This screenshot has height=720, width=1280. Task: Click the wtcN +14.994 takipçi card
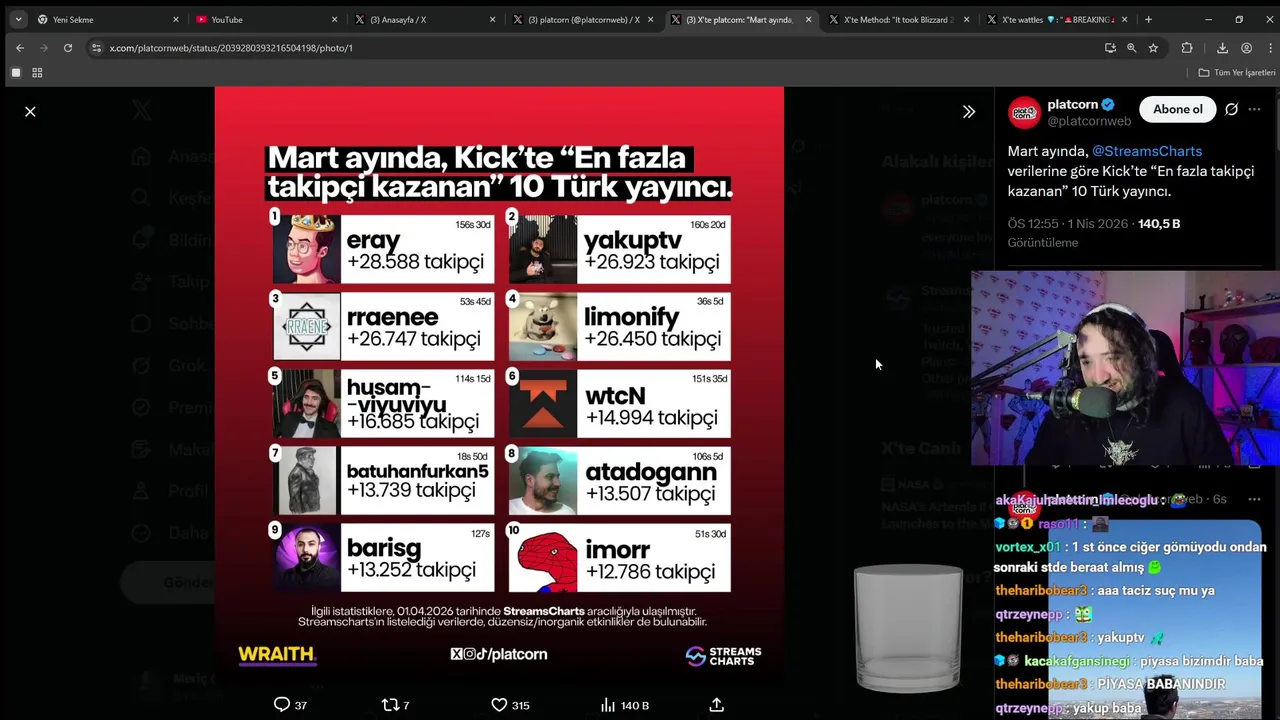pyautogui.click(x=619, y=404)
